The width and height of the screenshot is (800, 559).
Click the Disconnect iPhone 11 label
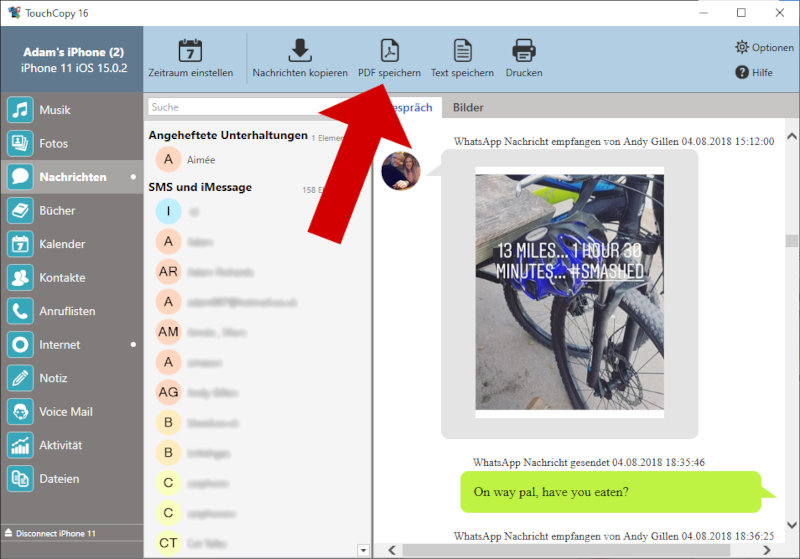click(56, 533)
